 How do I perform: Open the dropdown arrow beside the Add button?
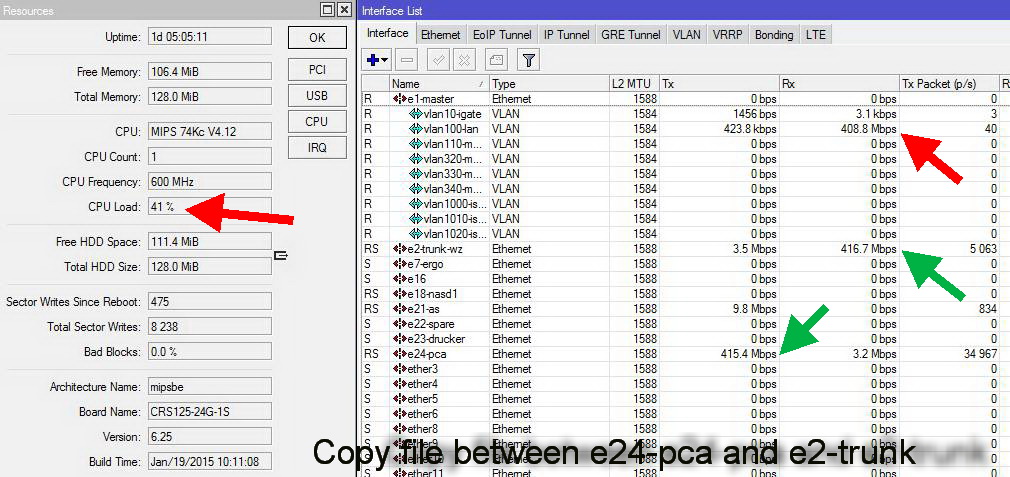pyautogui.click(x=385, y=61)
